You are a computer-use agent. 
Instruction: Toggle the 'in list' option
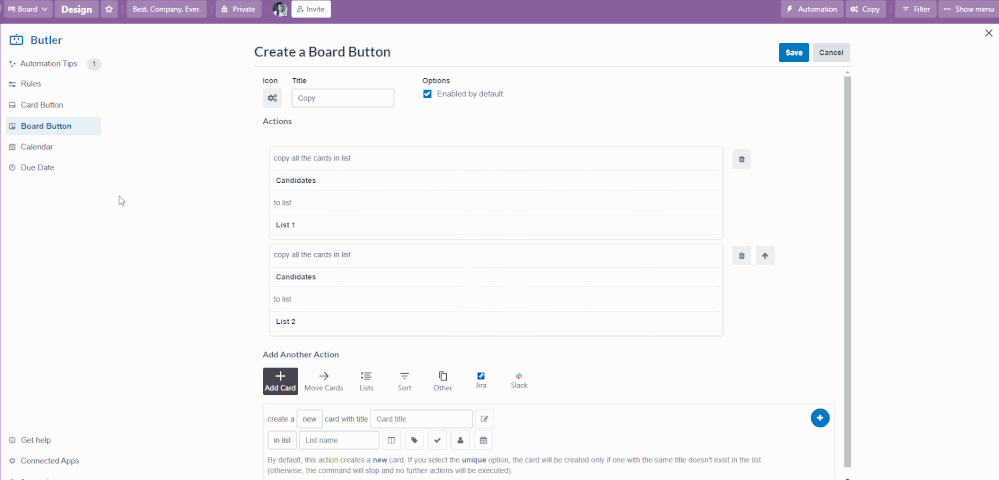point(282,440)
